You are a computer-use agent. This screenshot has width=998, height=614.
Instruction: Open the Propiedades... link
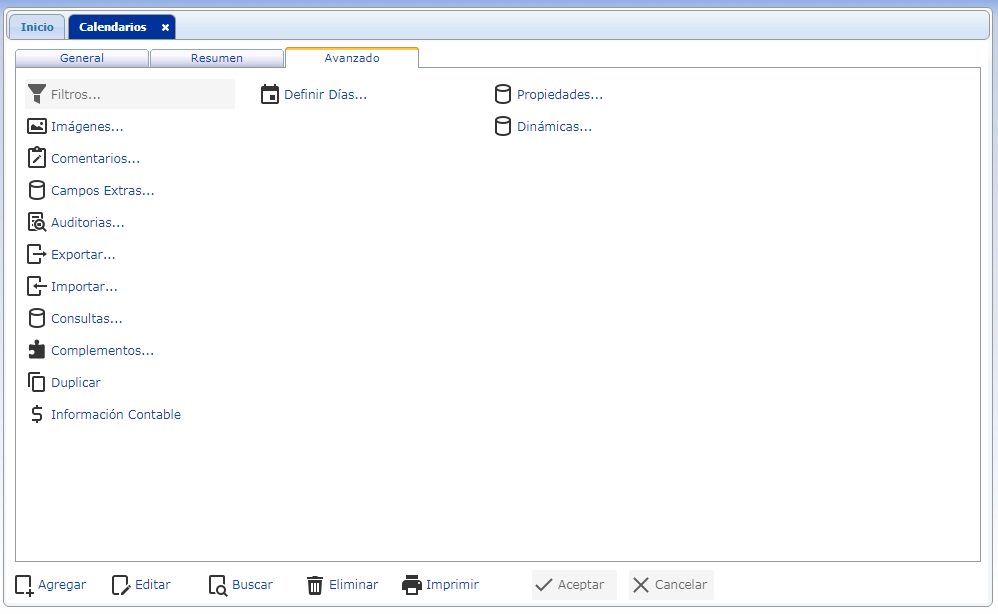(559, 94)
